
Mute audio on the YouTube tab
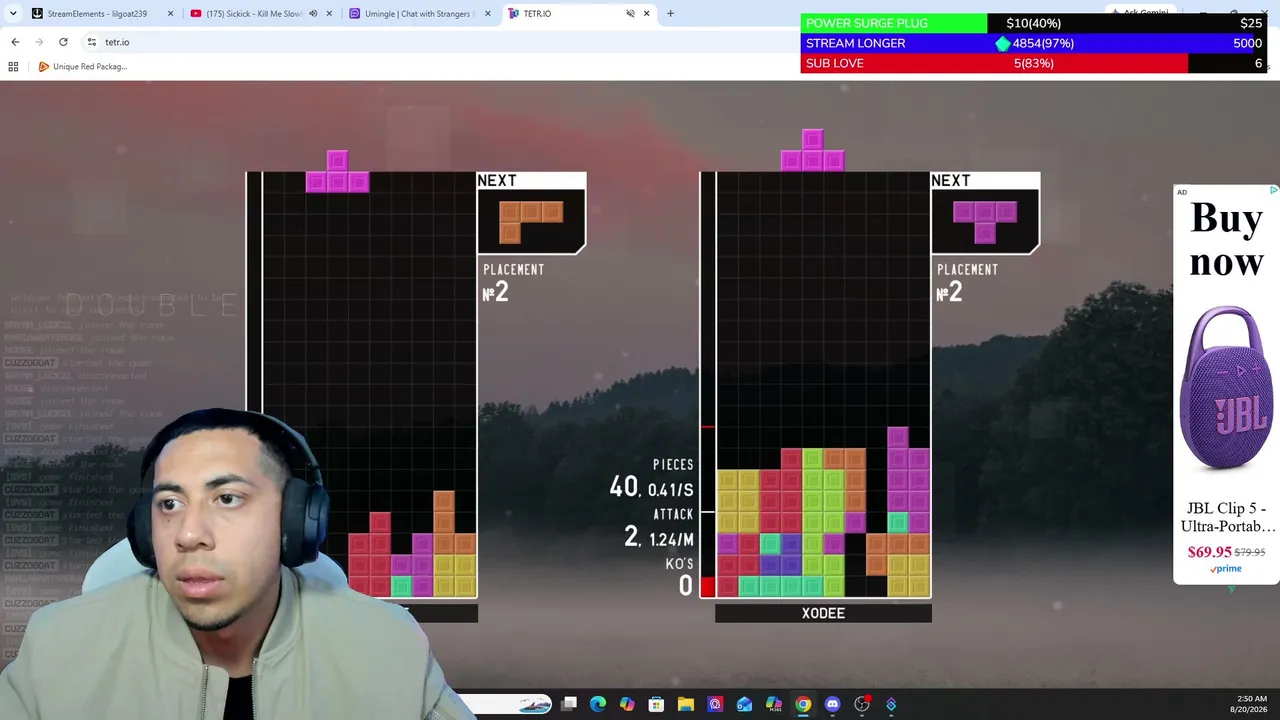(x=313, y=13)
